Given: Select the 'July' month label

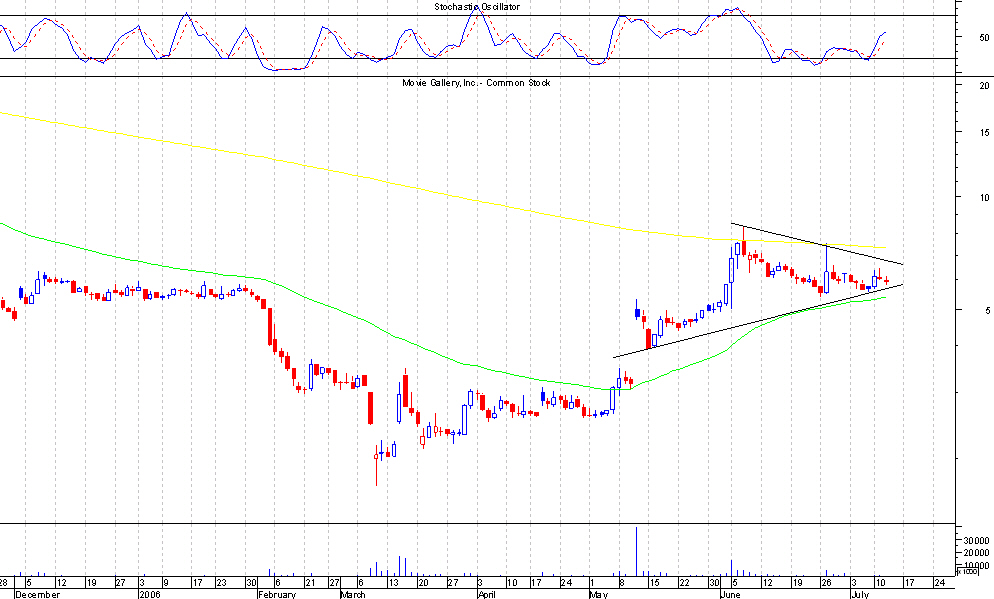Looking at the screenshot, I should (x=860, y=595).
